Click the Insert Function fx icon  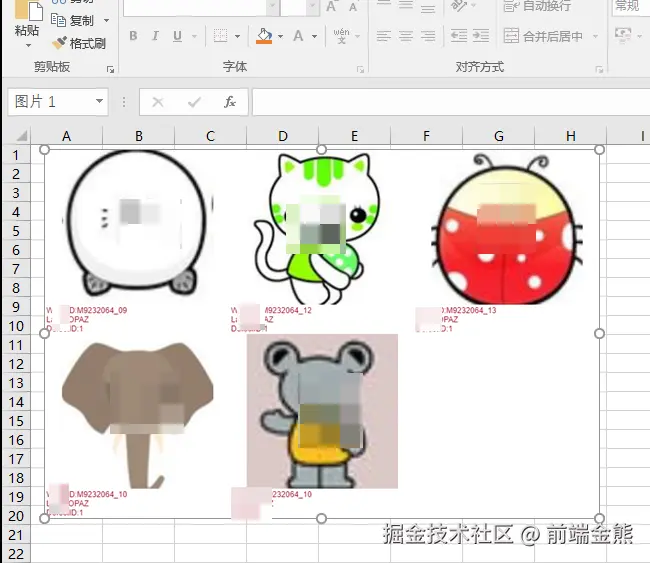coord(230,102)
